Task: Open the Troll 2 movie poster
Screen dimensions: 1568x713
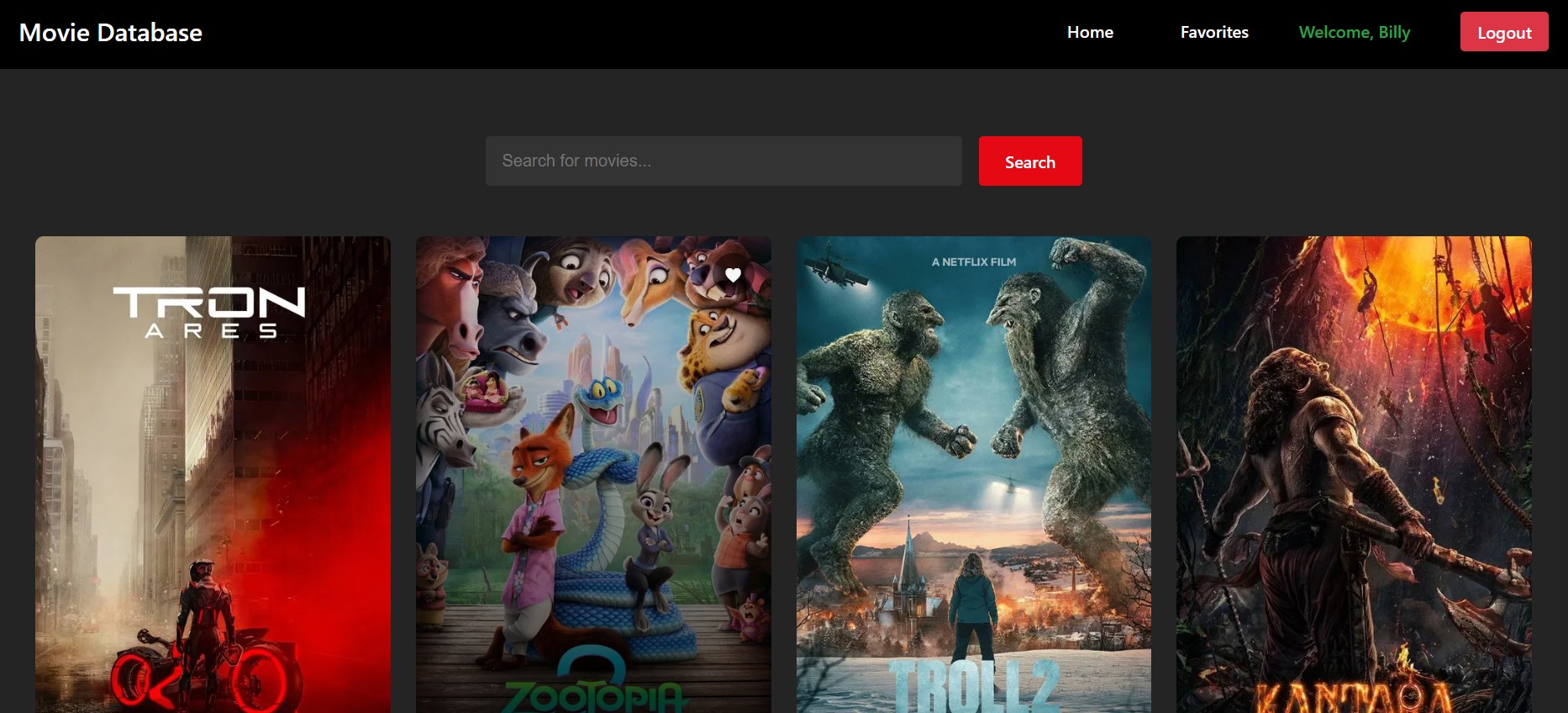Action: coord(974,475)
